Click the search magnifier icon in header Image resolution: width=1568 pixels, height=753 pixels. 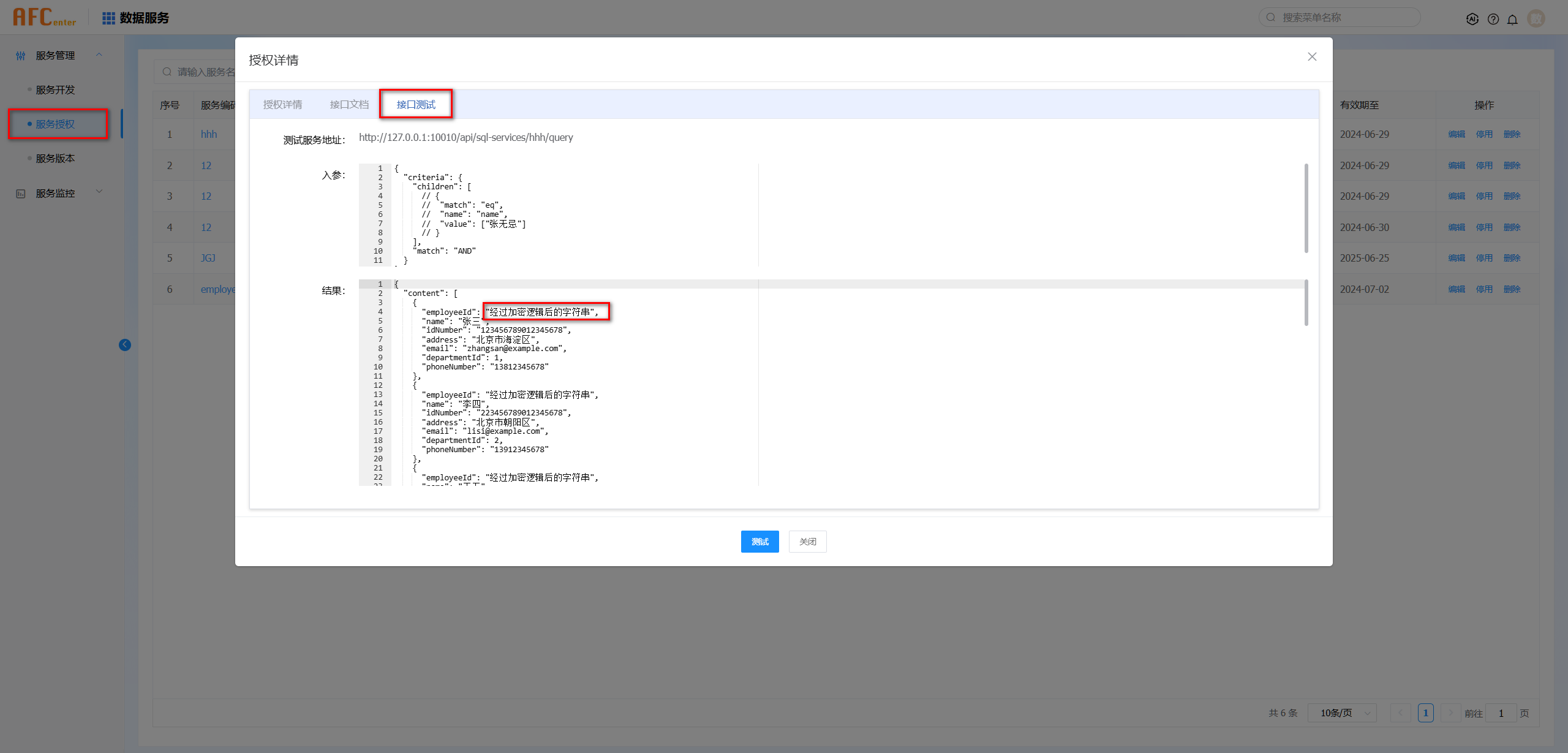(x=1271, y=18)
